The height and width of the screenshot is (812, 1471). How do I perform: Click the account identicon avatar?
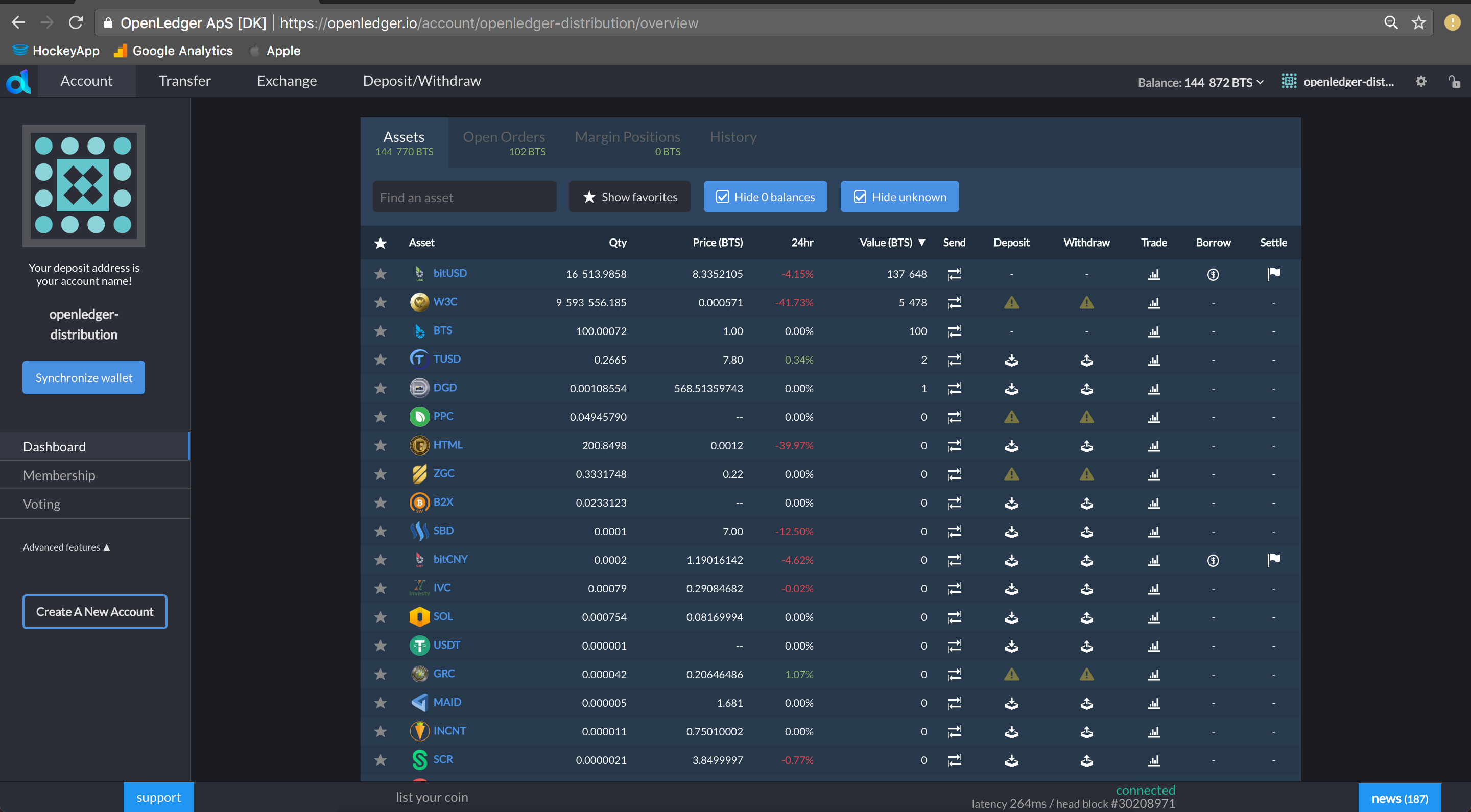click(83, 185)
